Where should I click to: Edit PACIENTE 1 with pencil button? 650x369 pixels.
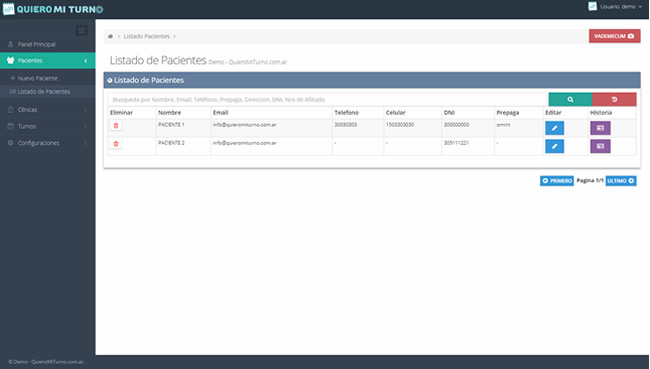point(554,128)
